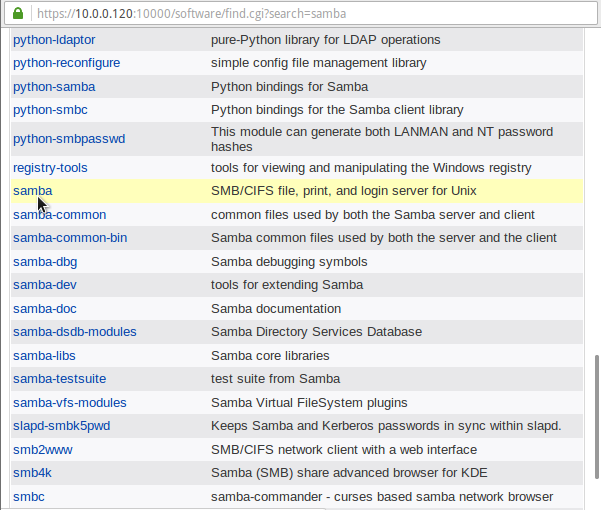
Task: Open the samba-common-bin package link
Action: [70, 238]
